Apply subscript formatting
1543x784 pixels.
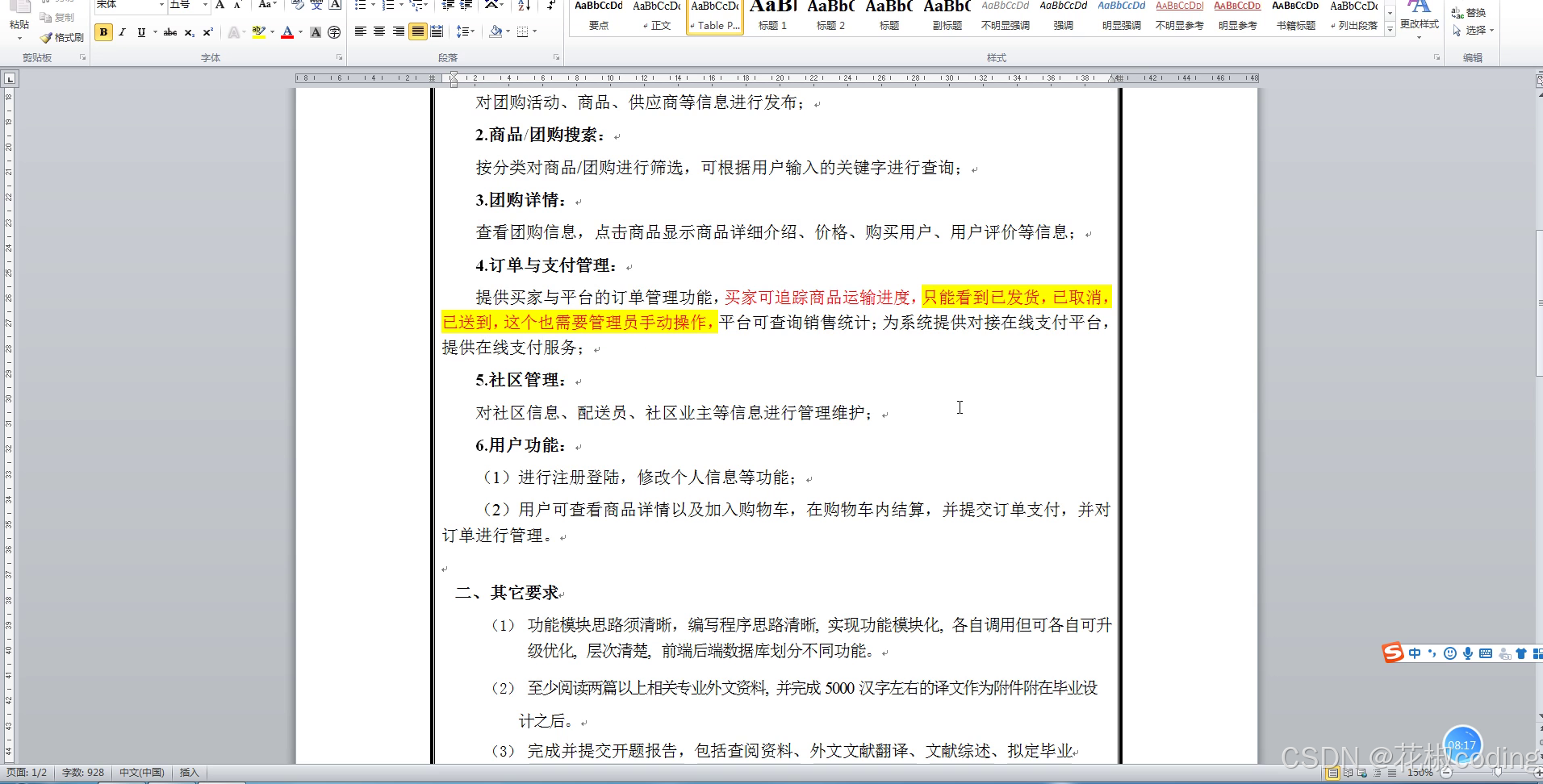click(189, 32)
